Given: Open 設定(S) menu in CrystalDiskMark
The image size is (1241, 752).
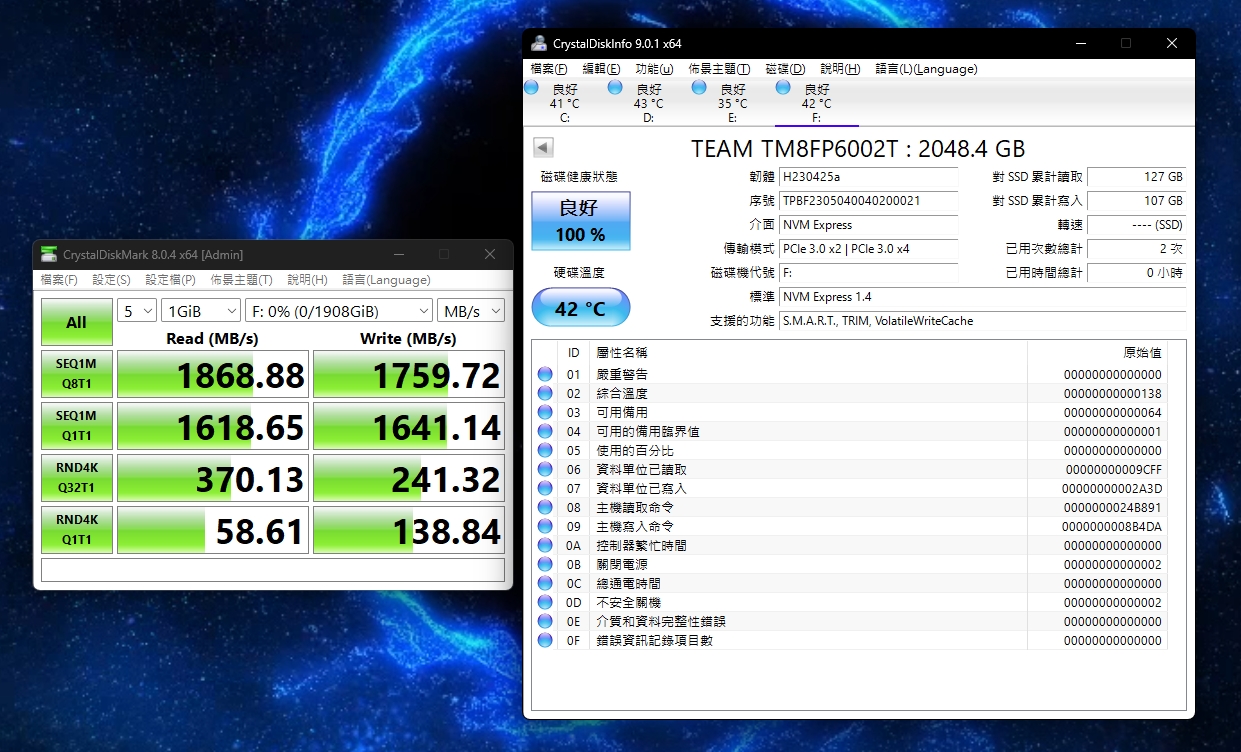Looking at the screenshot, I should click(111, 280).
